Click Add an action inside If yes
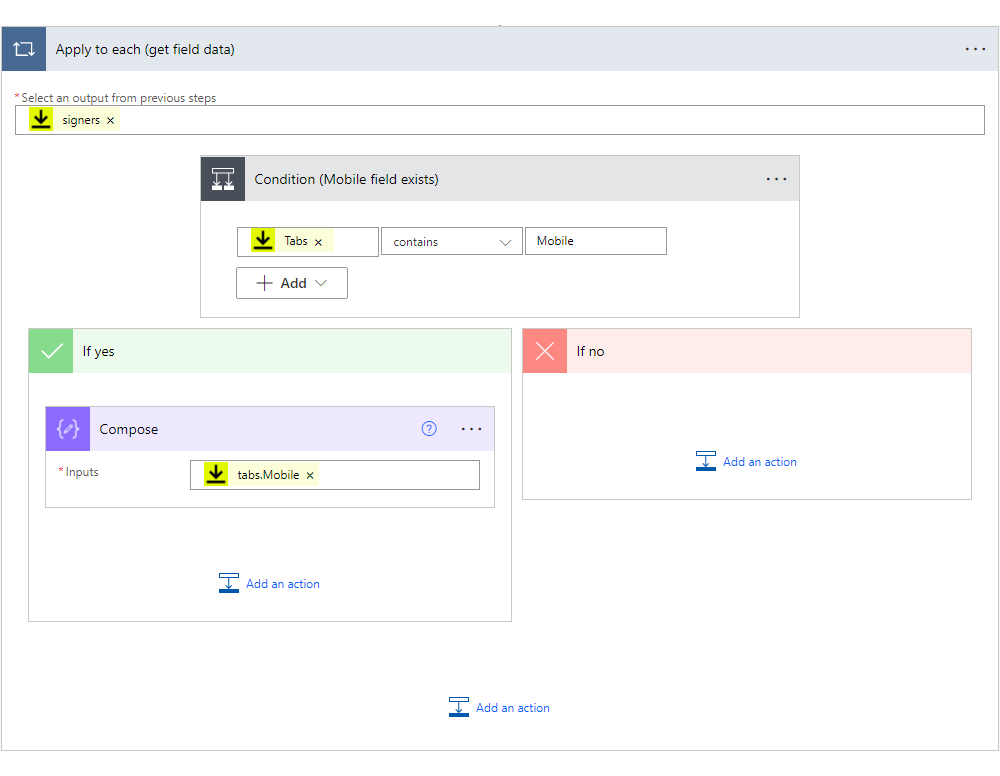Screen dimensions: 1000x776 click(x=269, y=583)
